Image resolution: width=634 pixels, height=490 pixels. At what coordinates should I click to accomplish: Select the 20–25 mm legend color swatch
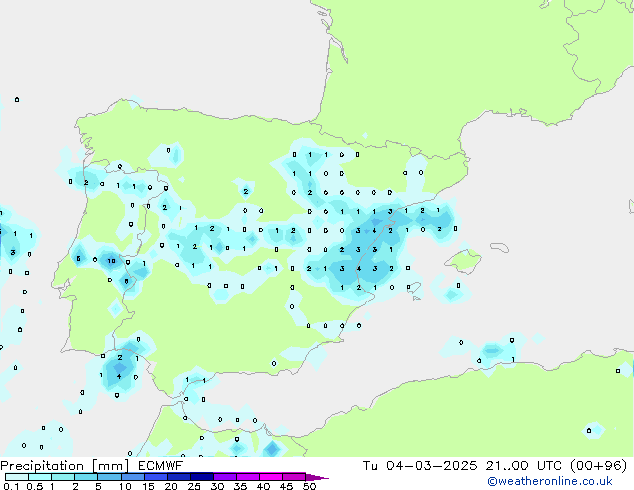178,477
